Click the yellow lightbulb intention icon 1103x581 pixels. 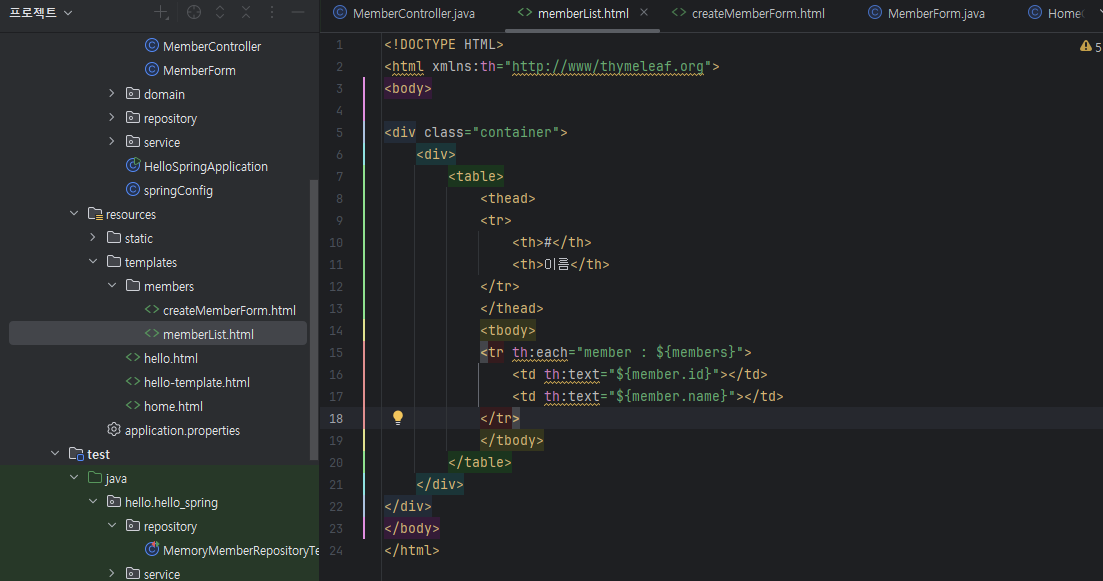[397, 418]
